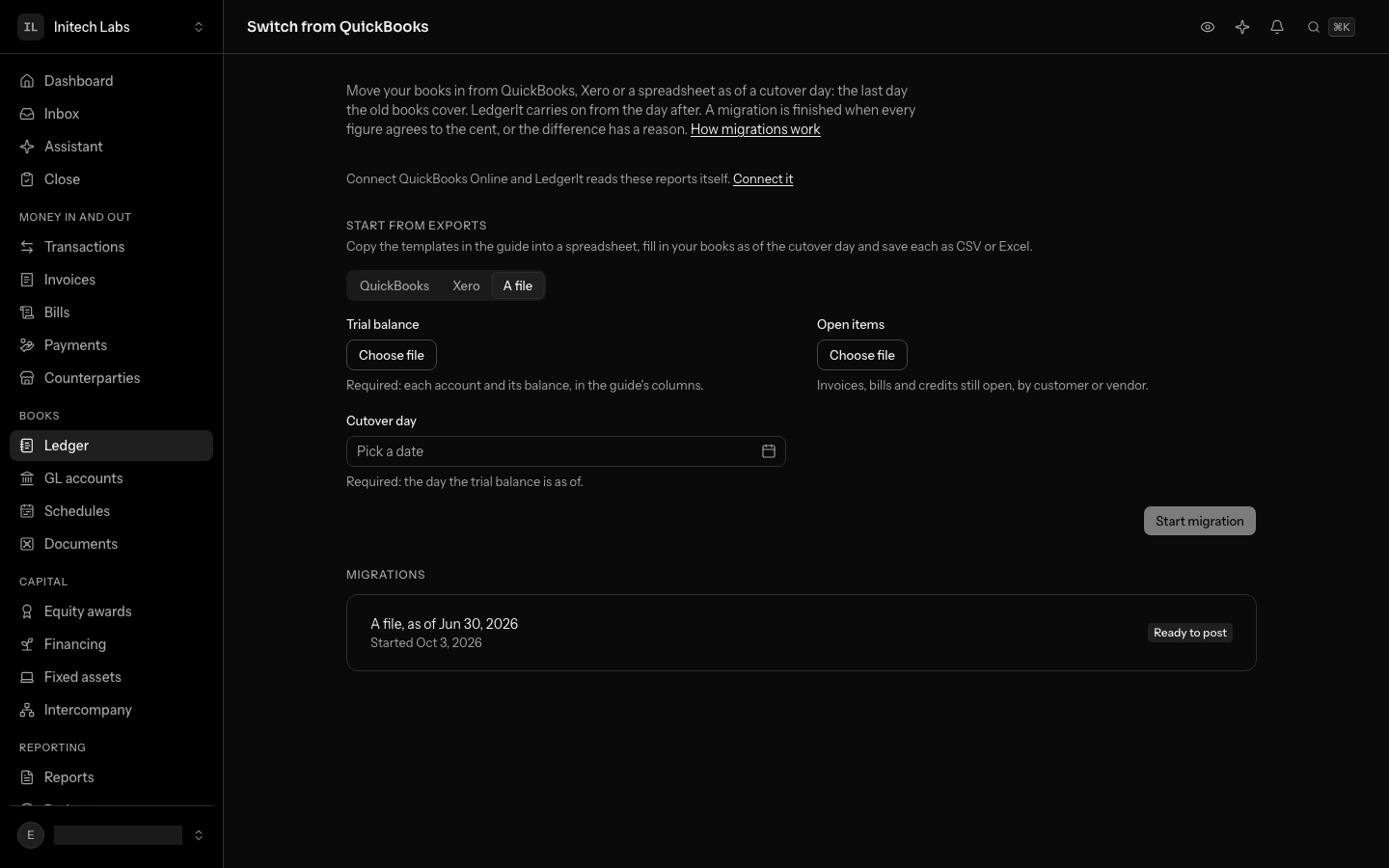Click the Cutover day date field
Image resolution: width=1389 pixels, height=868 pixels.
(x=566, y=451)
